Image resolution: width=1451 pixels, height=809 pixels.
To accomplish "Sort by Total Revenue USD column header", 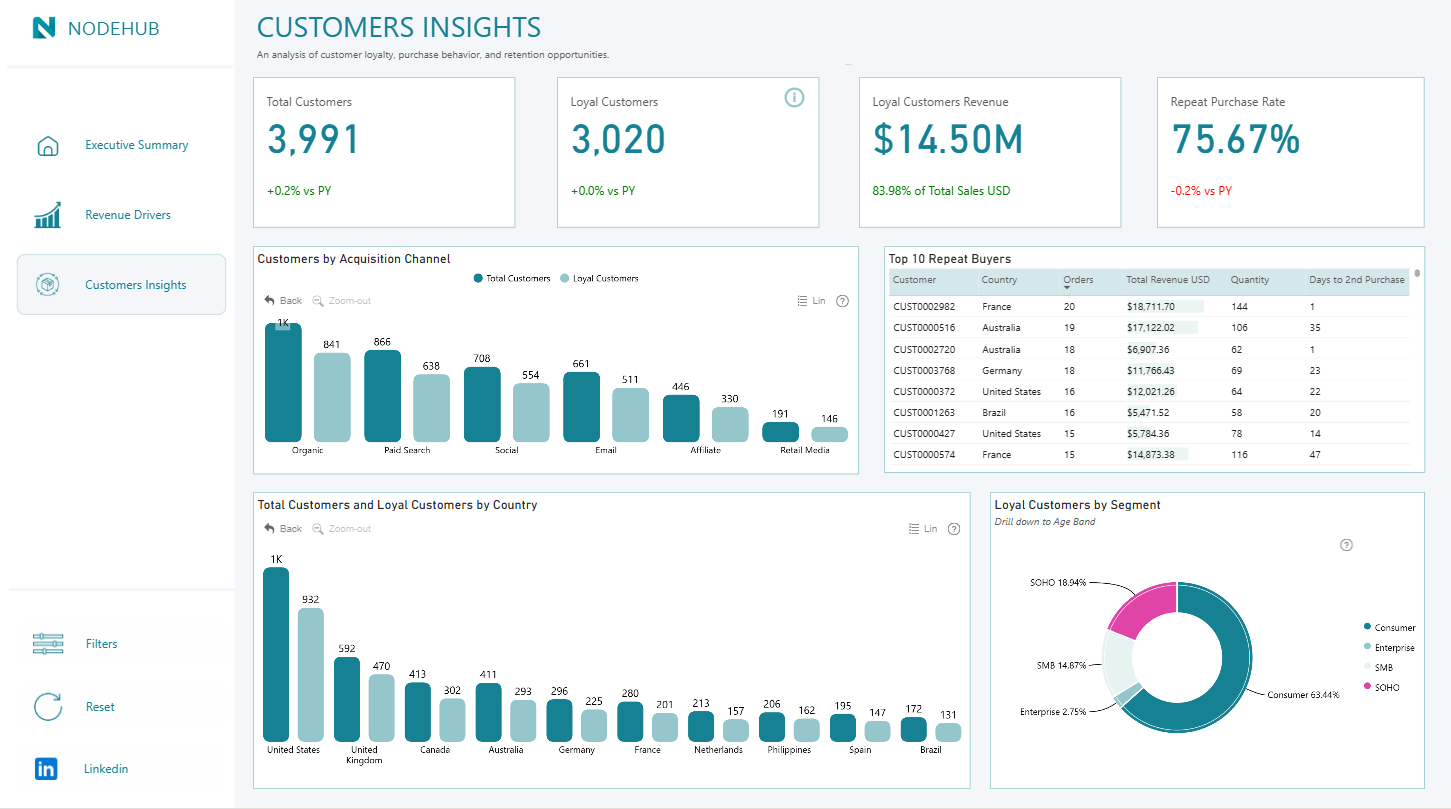I will (1168, 280).
